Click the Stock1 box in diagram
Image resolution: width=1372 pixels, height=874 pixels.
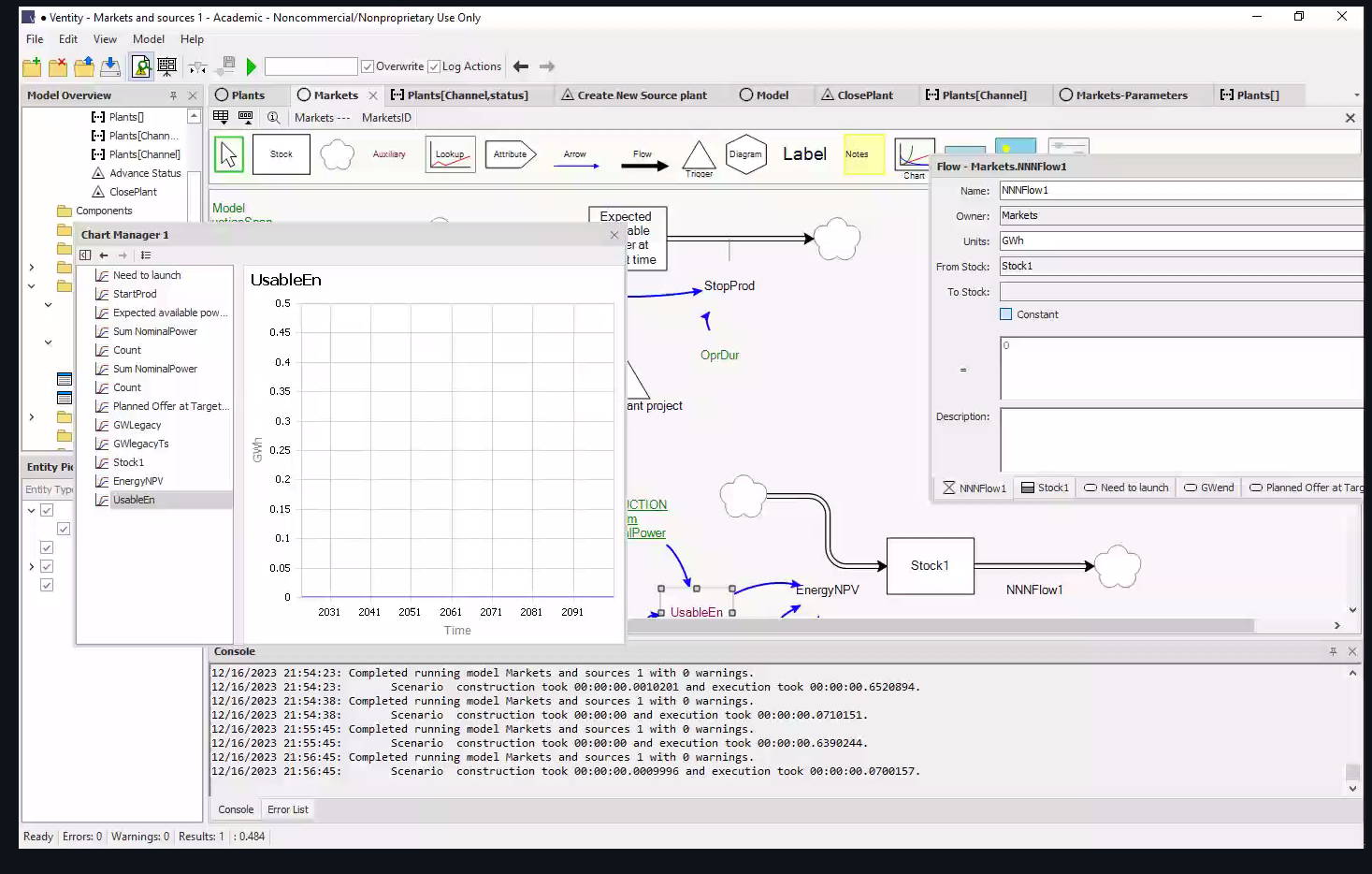pyautogui.click(x=930, y=566)
